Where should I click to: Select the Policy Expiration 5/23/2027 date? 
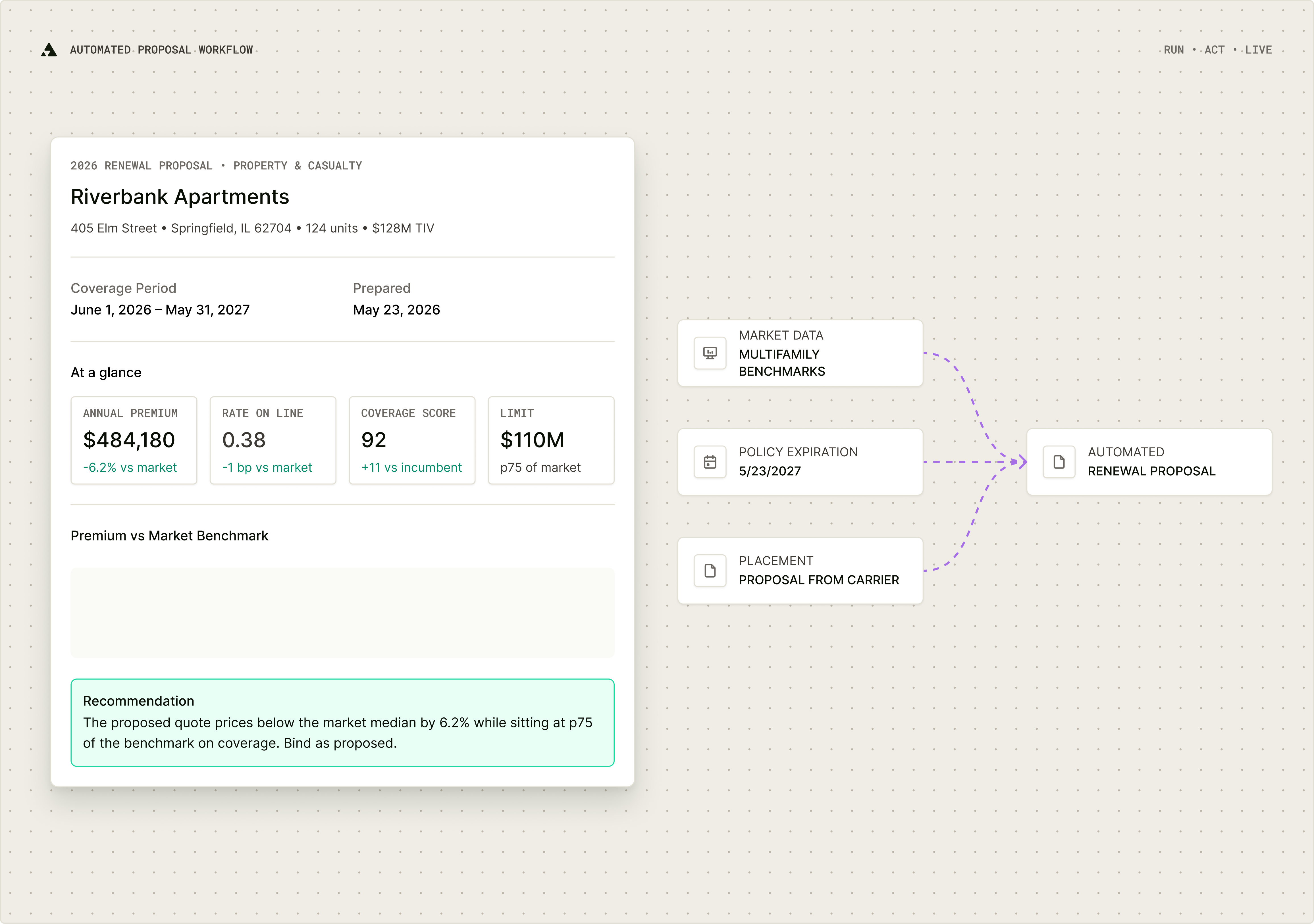point(770,471)
